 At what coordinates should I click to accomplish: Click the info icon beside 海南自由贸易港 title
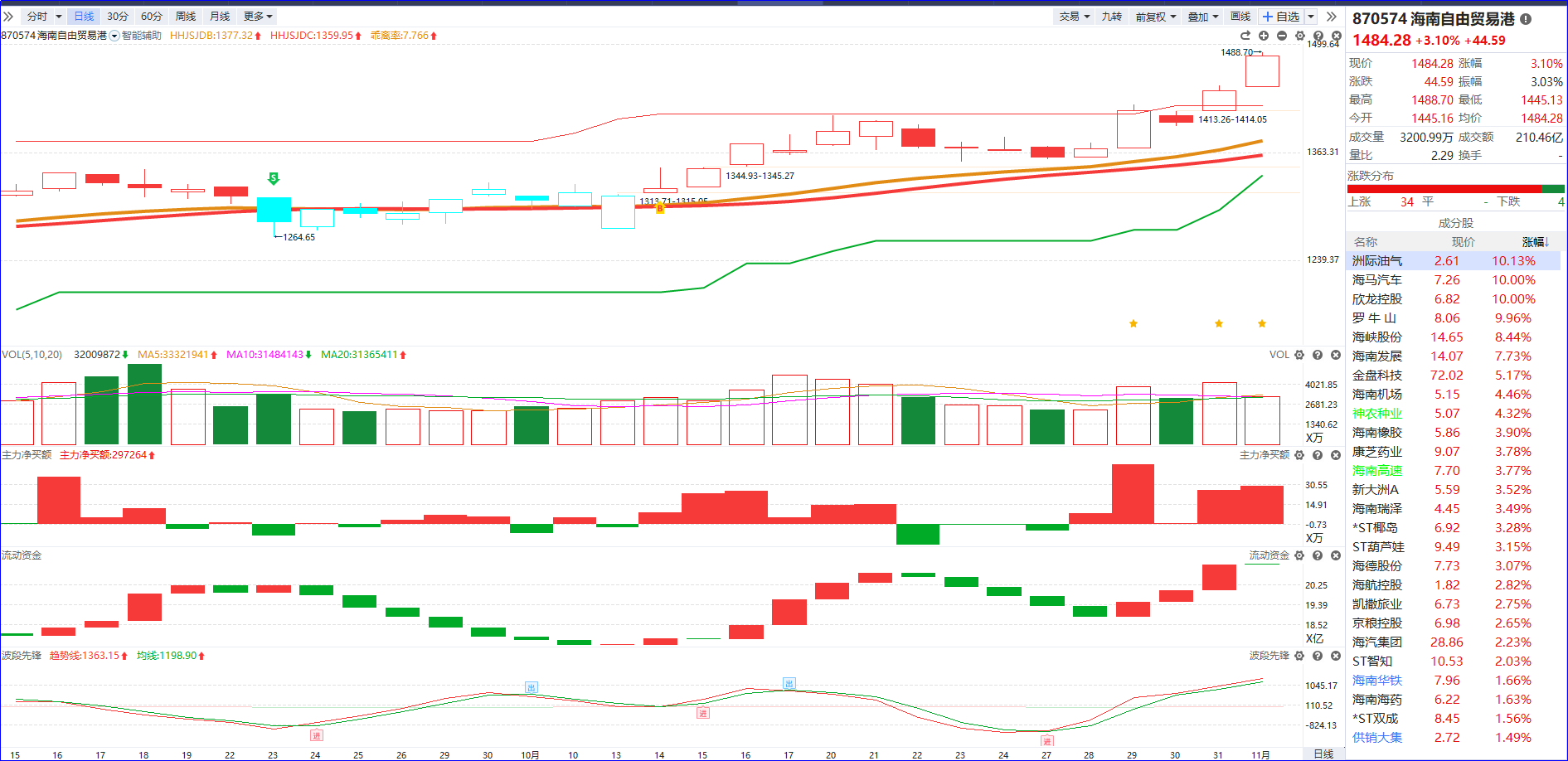(x=1526, y=19)
